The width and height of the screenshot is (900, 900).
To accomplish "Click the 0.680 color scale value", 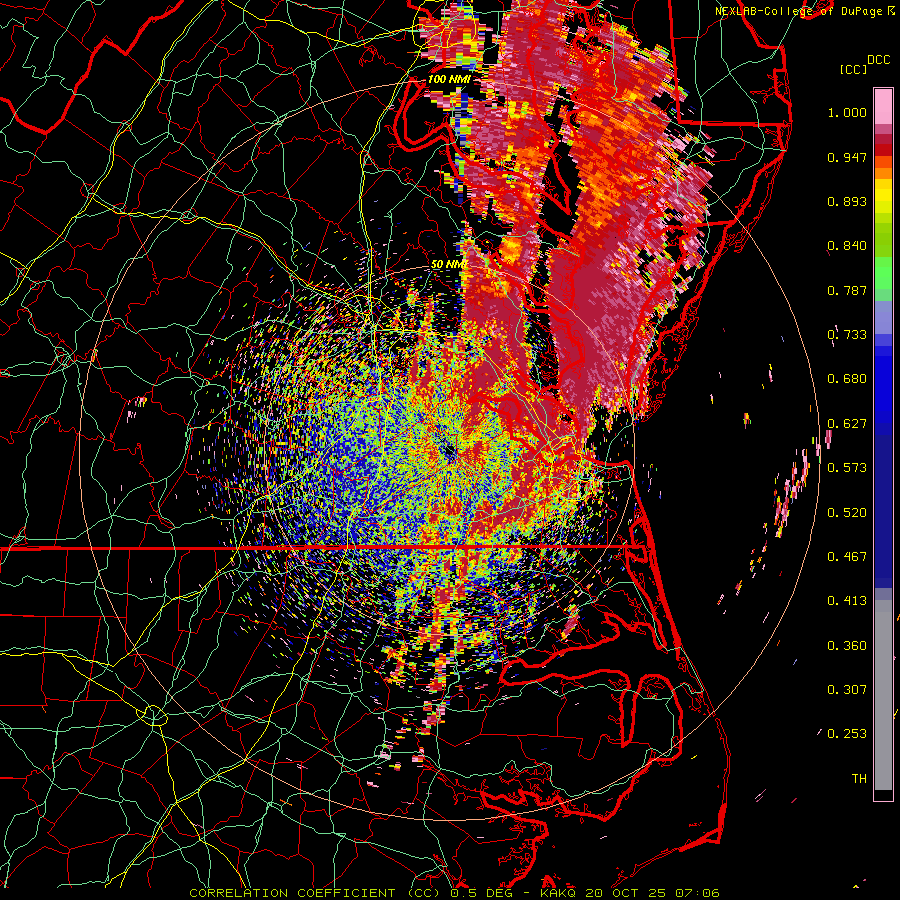I will 847,379.
